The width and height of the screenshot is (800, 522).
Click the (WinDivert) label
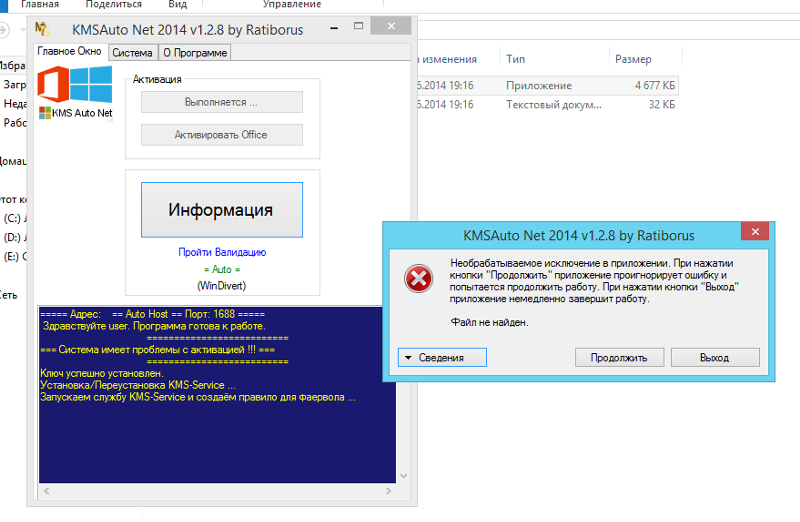tap(222, 285)
